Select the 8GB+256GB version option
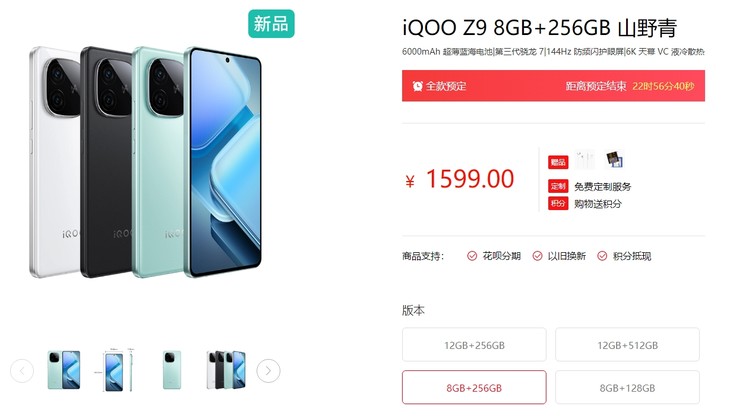The width and height of the screenshot is (730, 416). (474, 387)
